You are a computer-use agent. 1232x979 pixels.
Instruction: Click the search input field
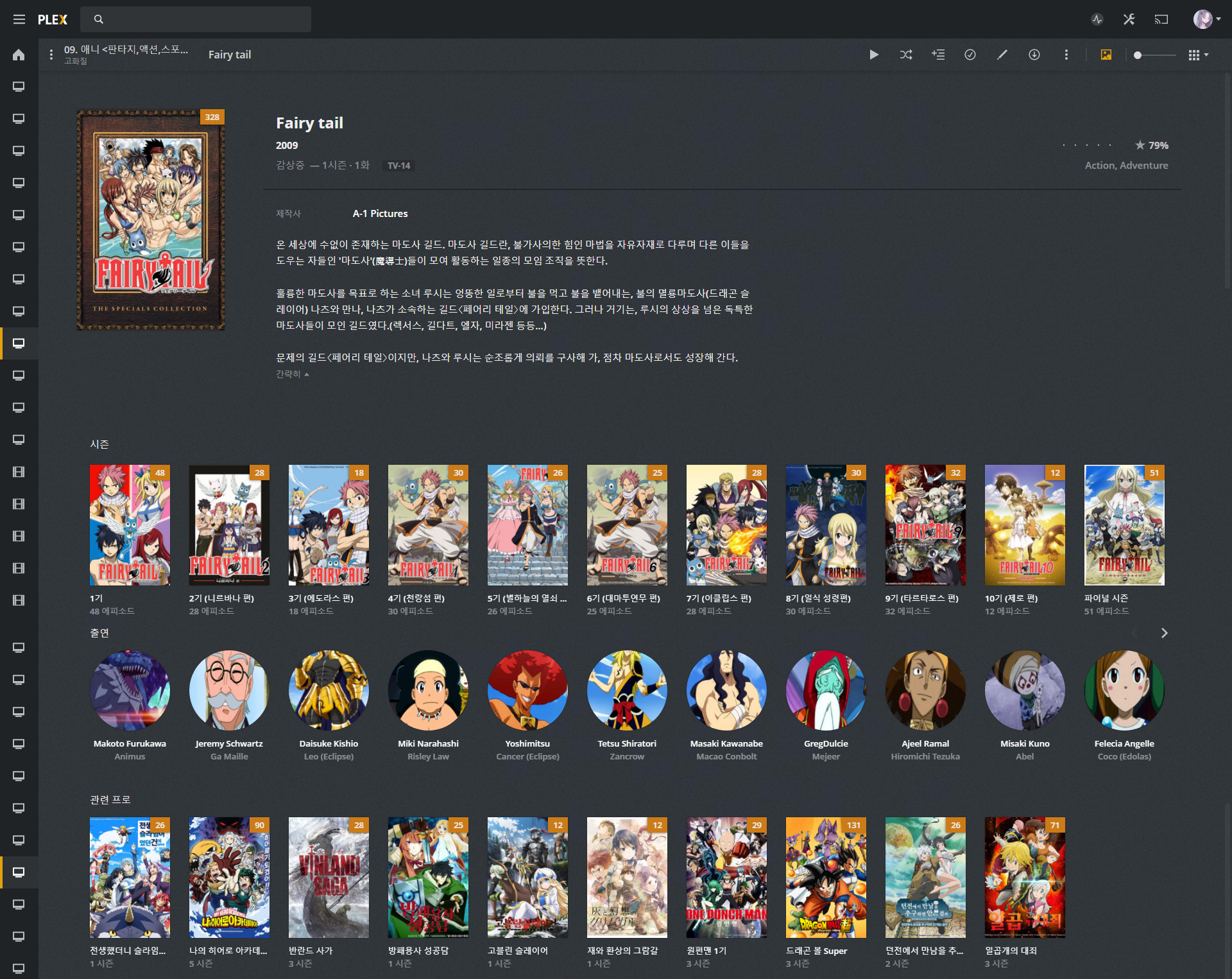[196, 19]
